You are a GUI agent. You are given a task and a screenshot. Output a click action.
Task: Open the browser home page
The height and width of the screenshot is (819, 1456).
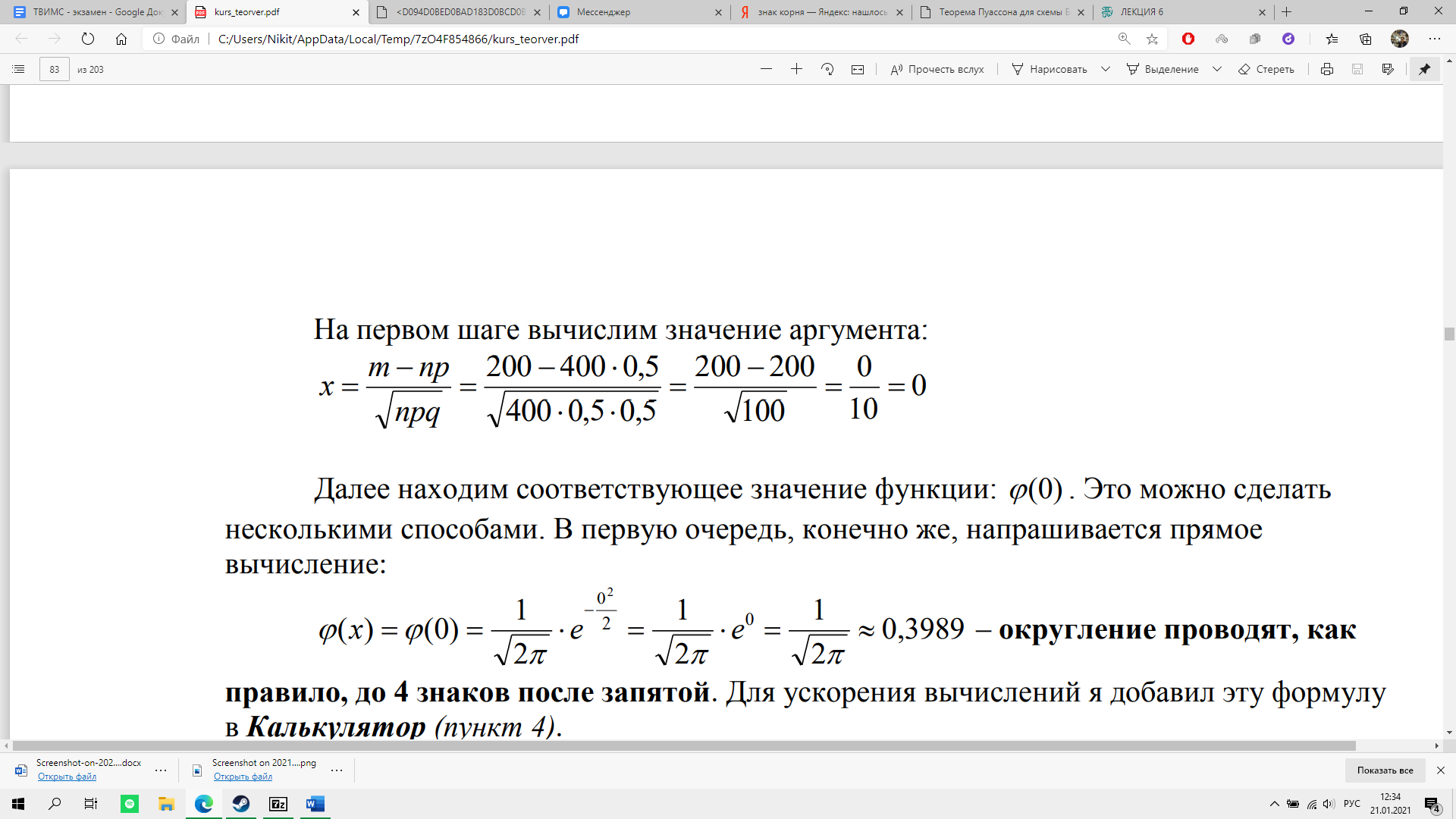click(121, 39)
